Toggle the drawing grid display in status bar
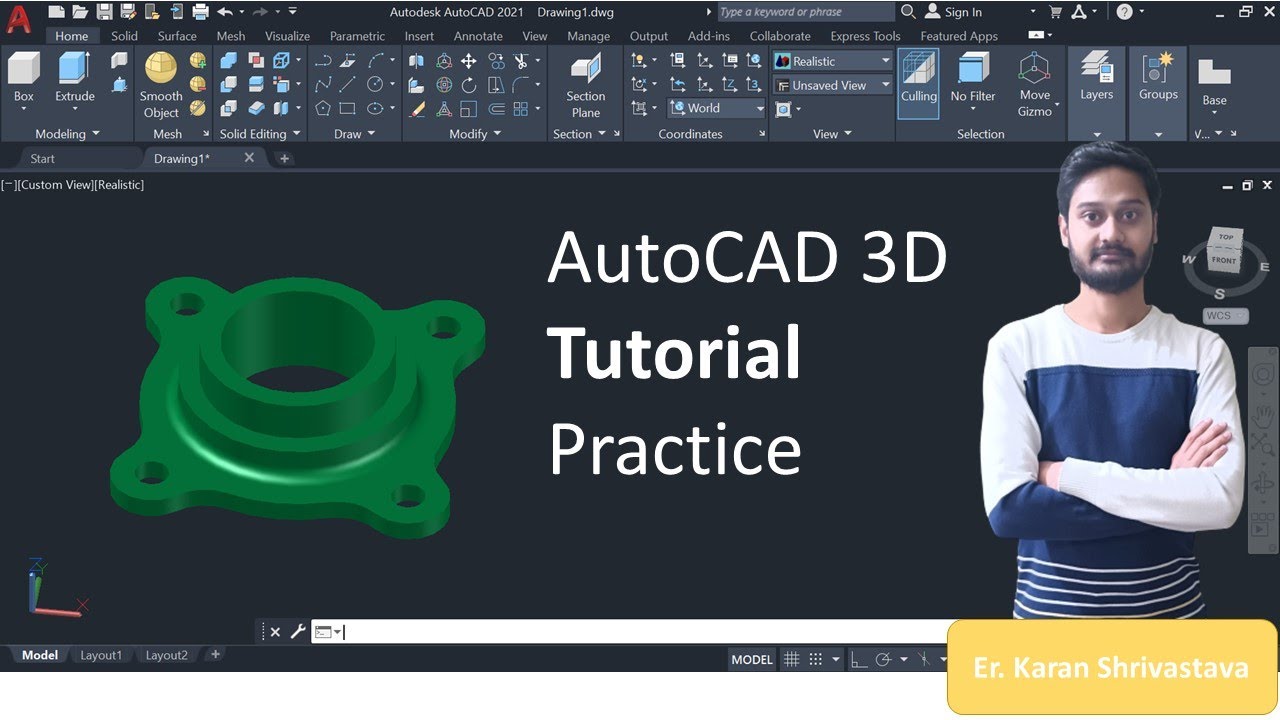This screenshot has height=720, width=1280. point(792,659)
